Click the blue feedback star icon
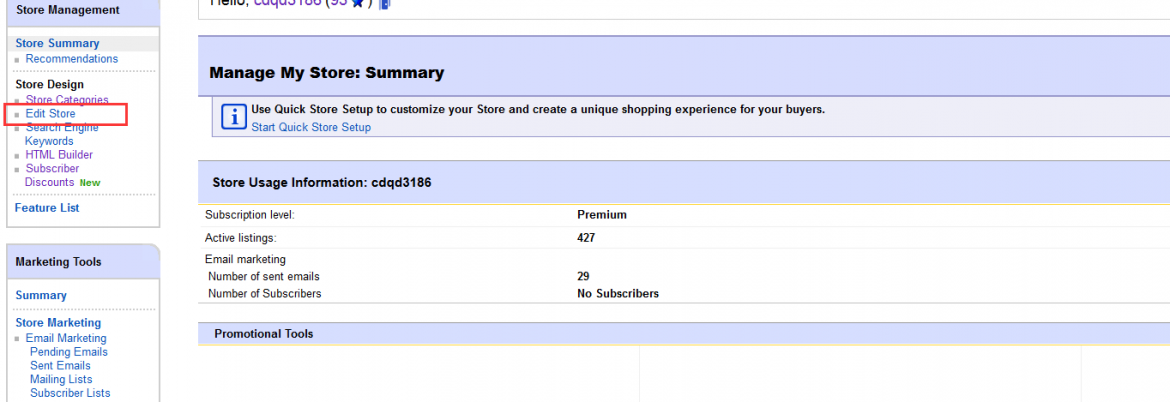1170x402 pixels. 357,3
